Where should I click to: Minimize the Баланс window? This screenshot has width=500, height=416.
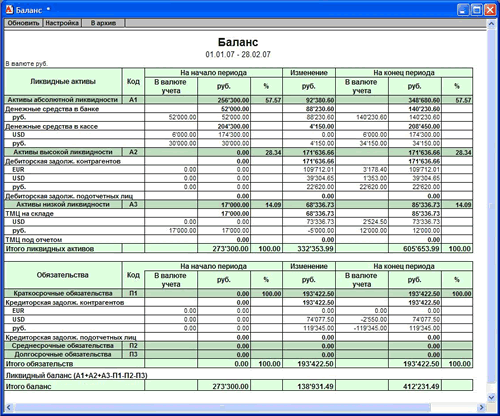[x=463, y=10]
